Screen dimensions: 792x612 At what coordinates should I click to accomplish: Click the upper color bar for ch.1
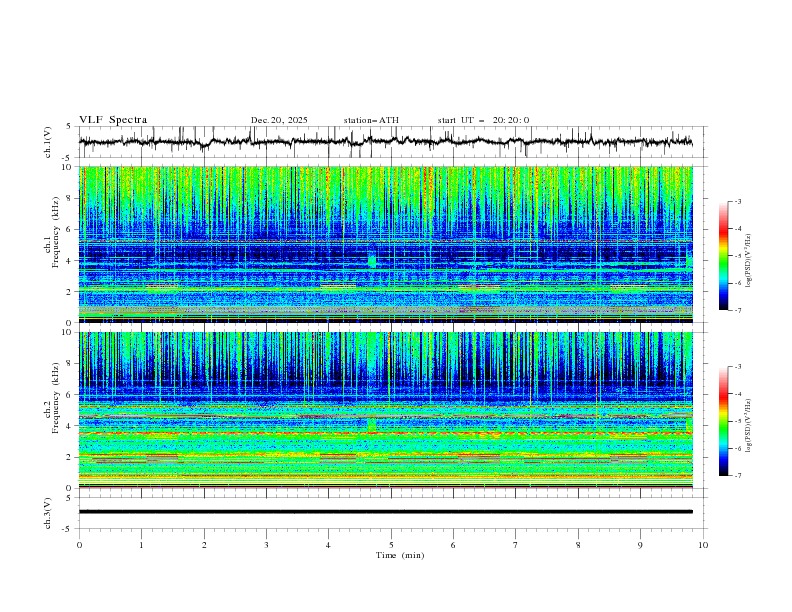tap(724, 256)
